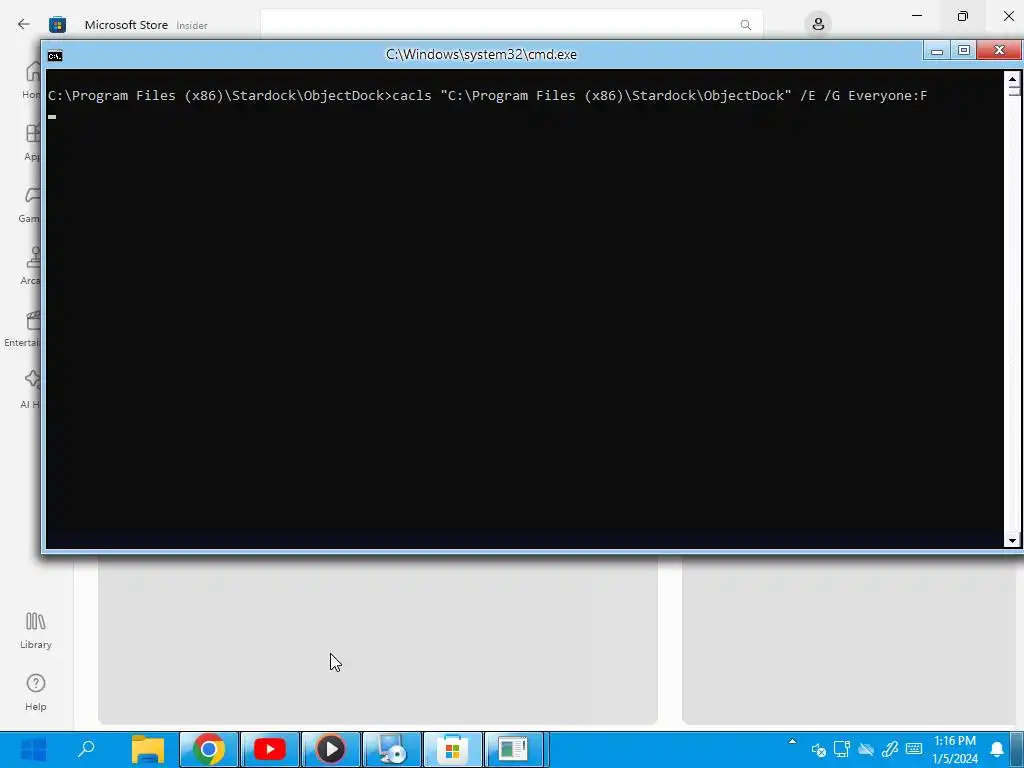Image resolution: width=1024 pixels, height=768 pixels.
Task: Click the cmd.exe title bar icon
Action: click(x=55, y=56)
